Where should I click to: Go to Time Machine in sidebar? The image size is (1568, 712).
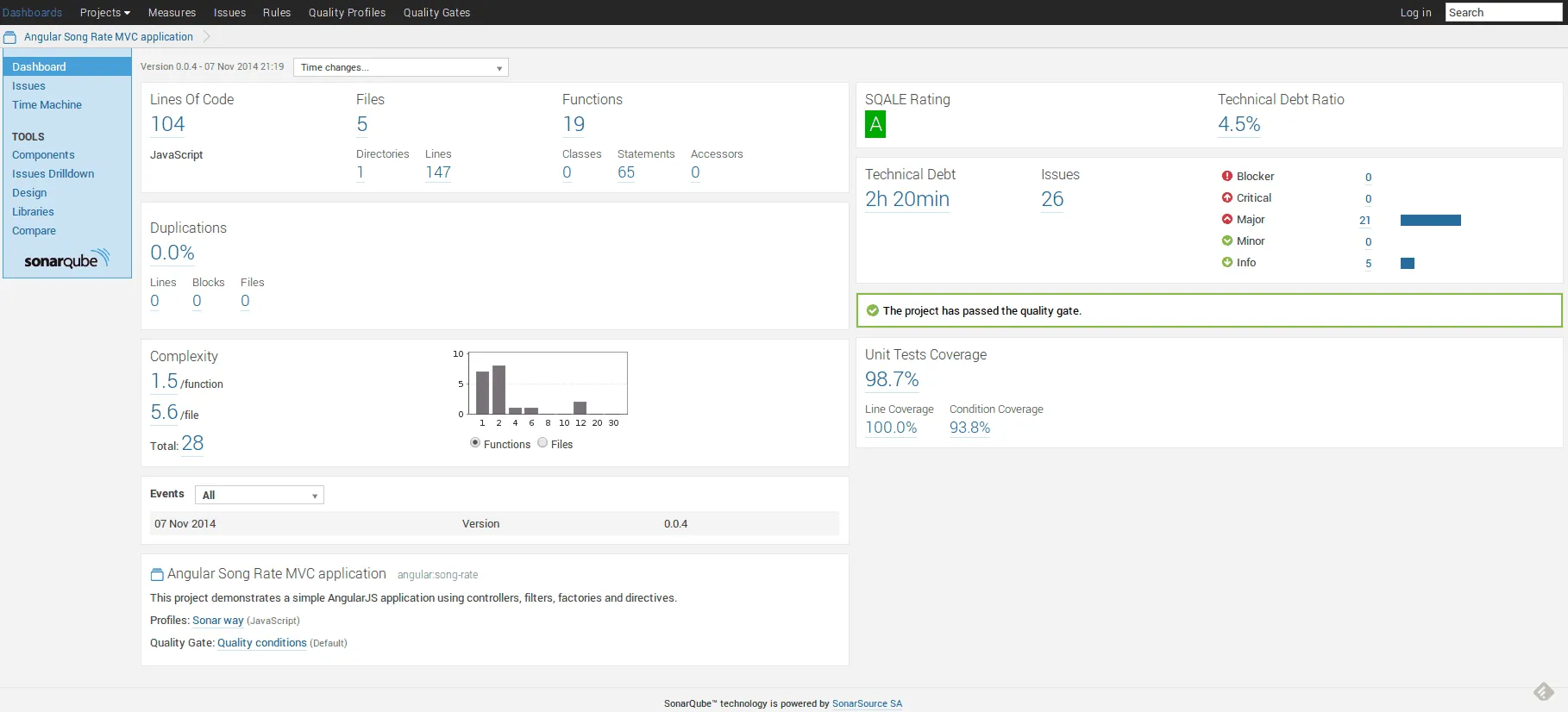pos(47,104)
